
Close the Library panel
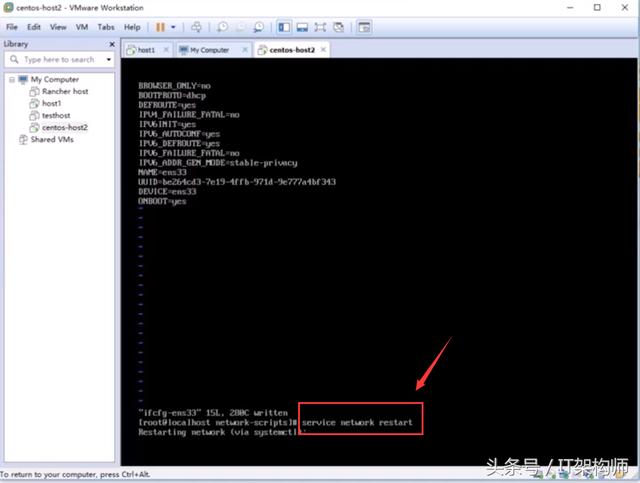(112, 44)
